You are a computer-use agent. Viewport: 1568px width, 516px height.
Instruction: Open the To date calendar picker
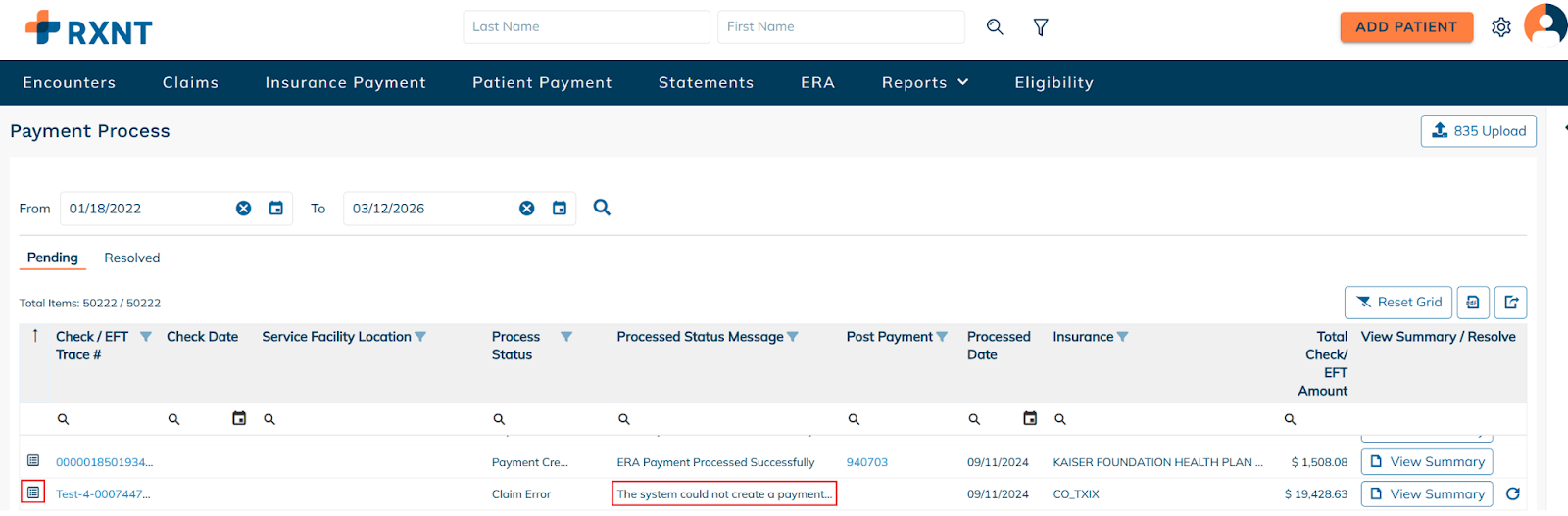coord(560,209)
